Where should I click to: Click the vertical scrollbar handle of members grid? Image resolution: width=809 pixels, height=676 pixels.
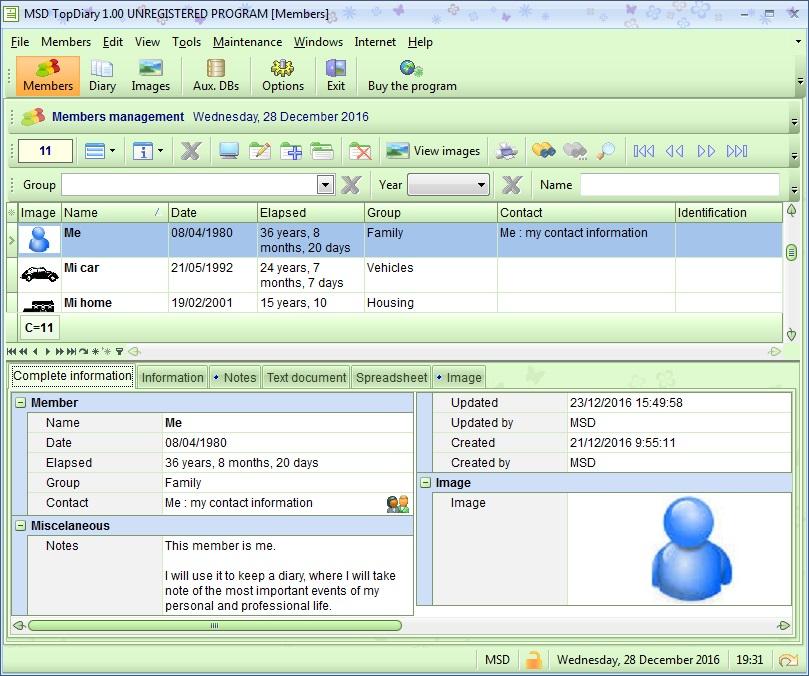click(x=791, y=252)
